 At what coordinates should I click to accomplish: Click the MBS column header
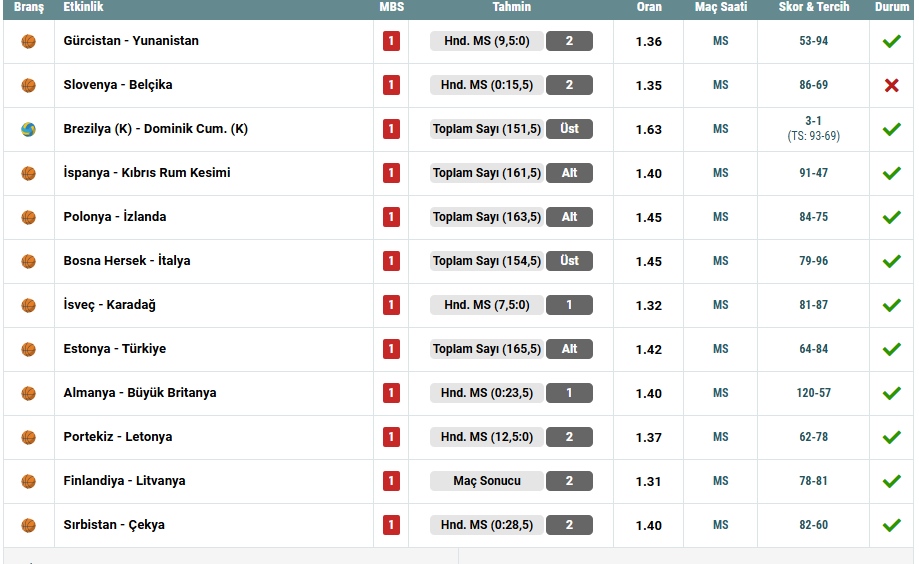(392, 7)
